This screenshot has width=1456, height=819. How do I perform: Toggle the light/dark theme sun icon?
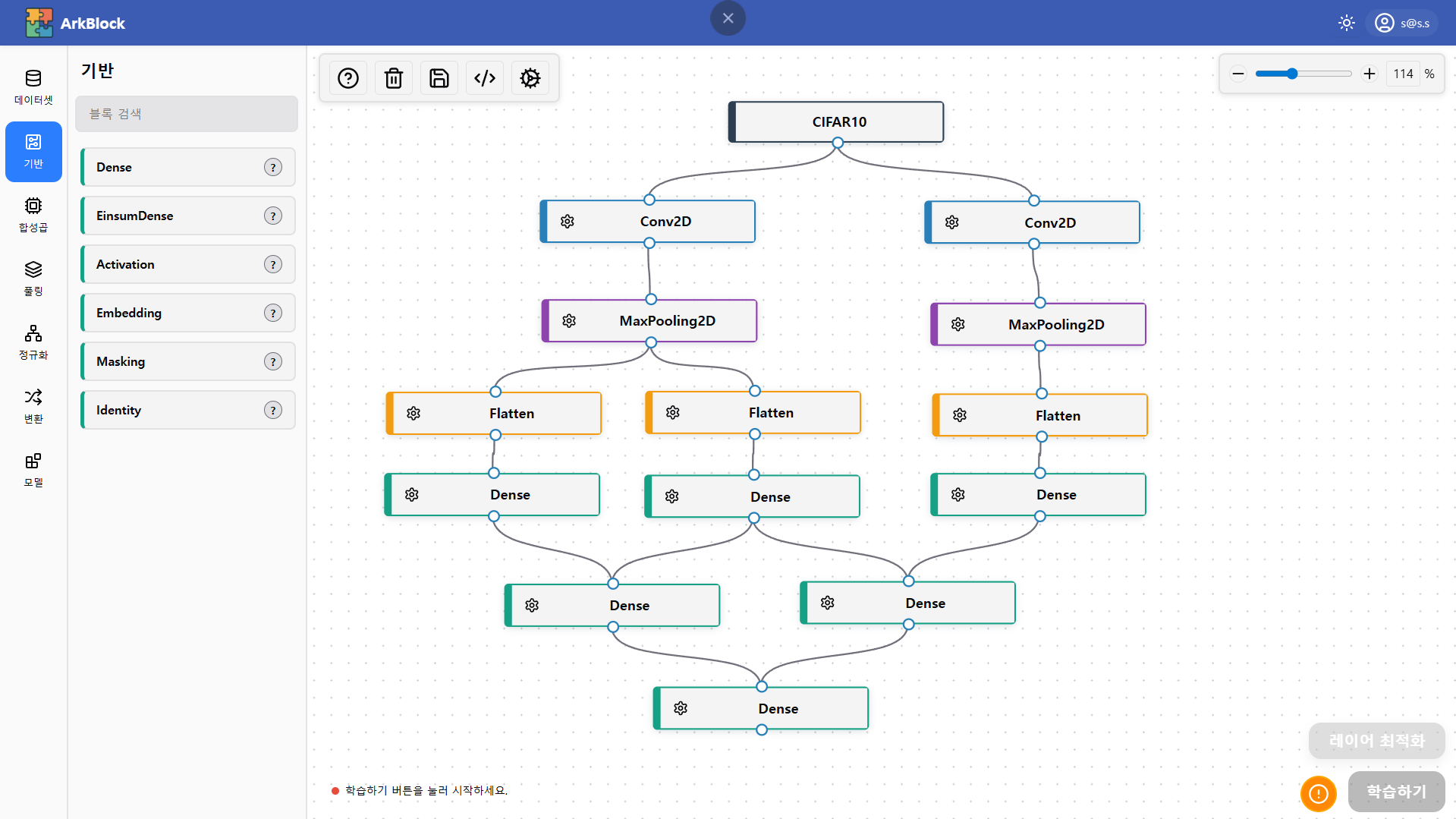pos(1347,23)
